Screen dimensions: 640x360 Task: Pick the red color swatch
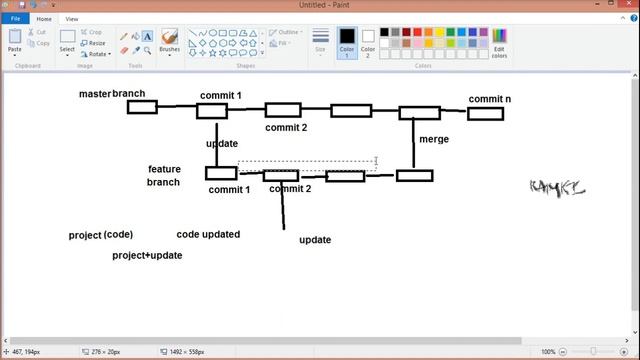click(418, 32)
